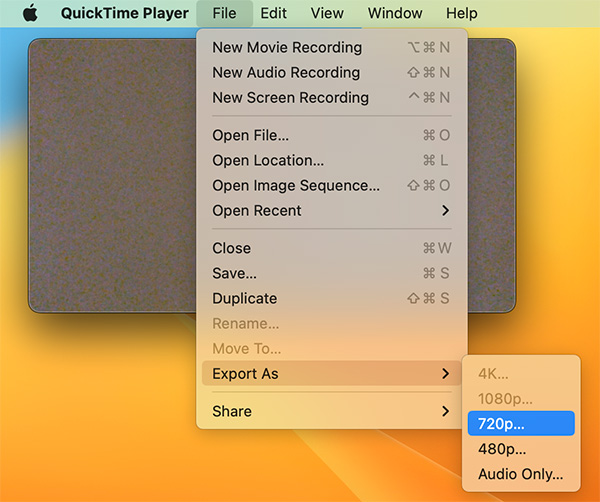This screenshot has height=502, width=600.
Task: Select Open Location… menu item
Action: [331, 160]
